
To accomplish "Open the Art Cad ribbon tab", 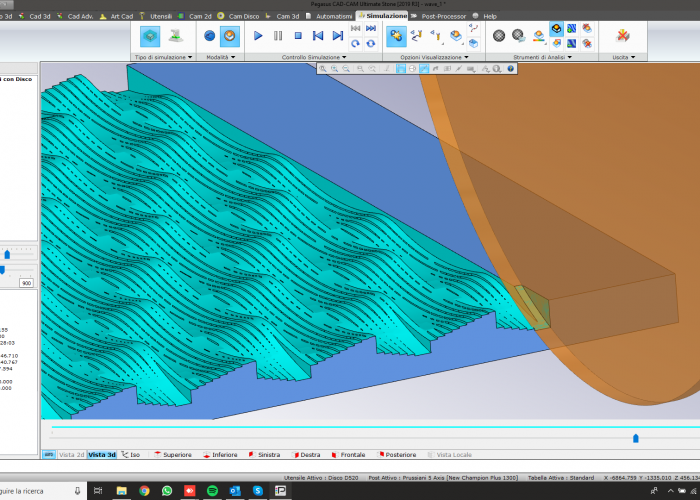I will [117, 16].
